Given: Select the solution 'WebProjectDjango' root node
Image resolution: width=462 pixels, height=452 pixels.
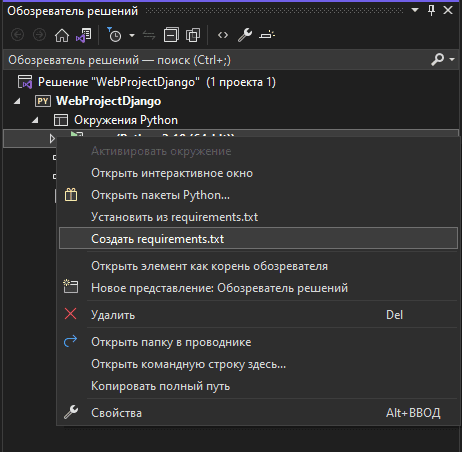Looking at the screenshot, I should pos(157,82).
